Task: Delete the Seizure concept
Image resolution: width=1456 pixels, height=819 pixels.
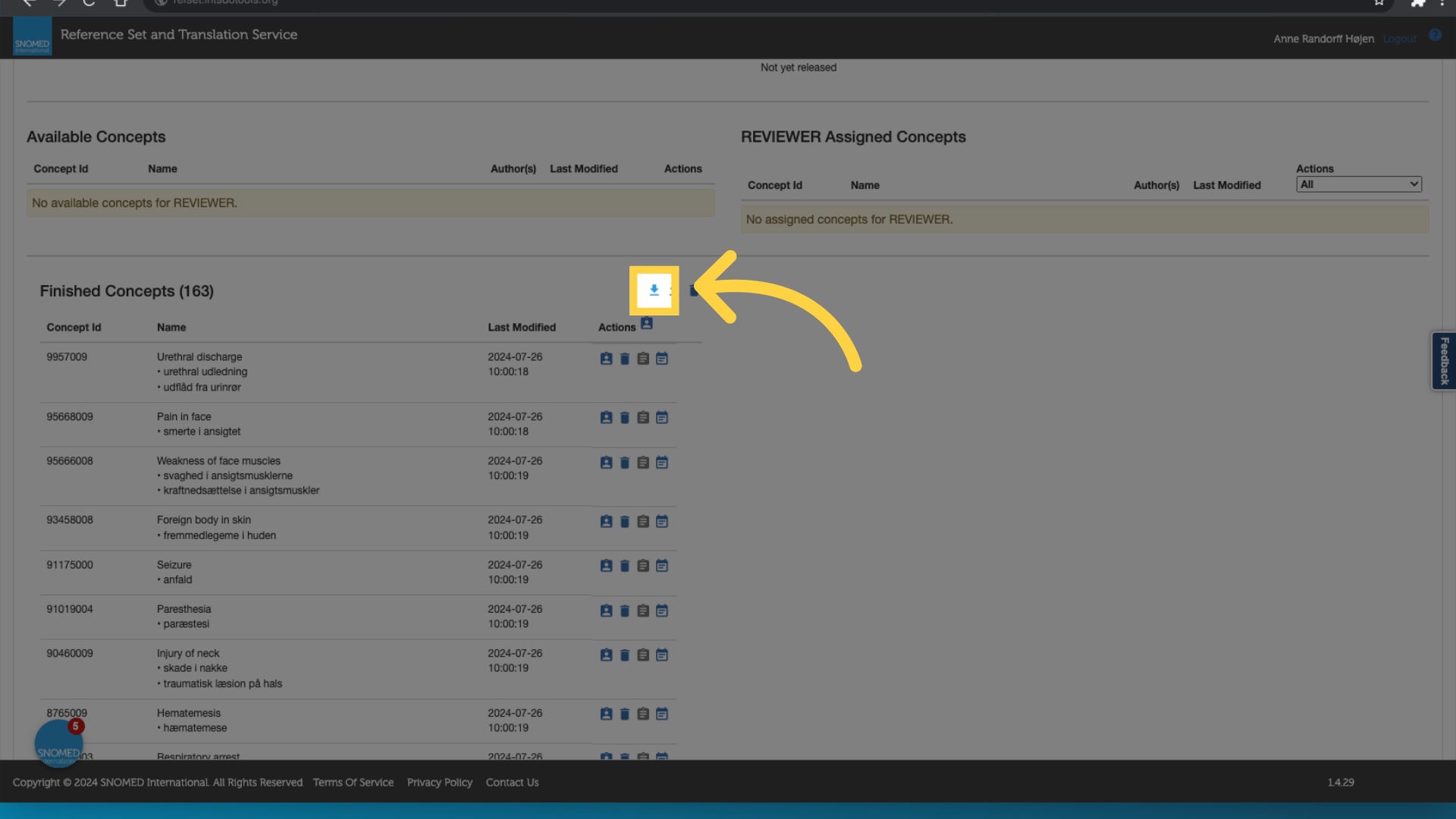Action: pyautogui.click(x=625, y=566)
